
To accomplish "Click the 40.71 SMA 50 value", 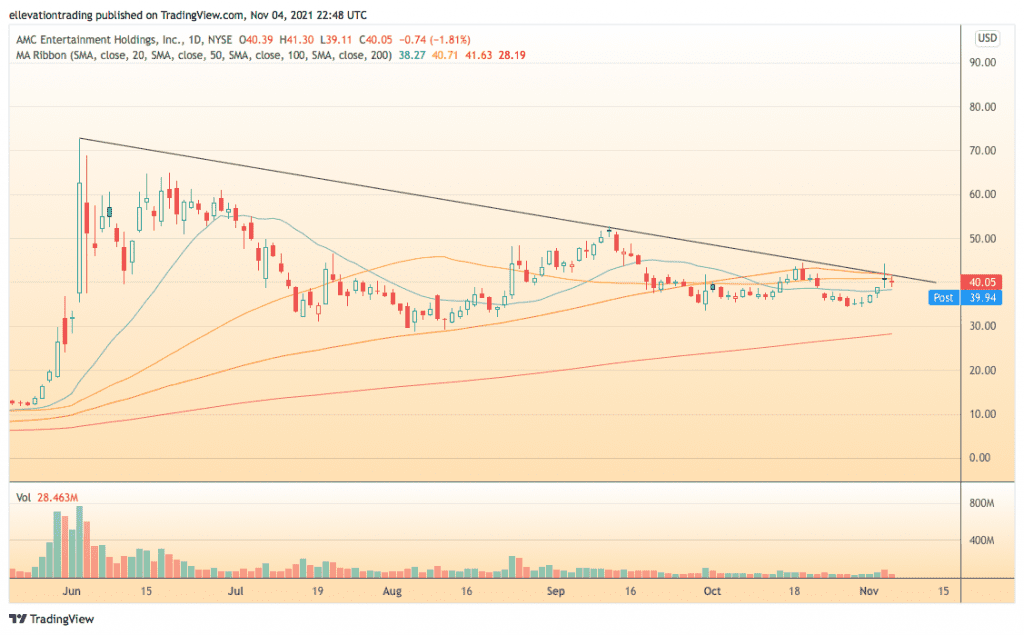I will coord(445,56).
